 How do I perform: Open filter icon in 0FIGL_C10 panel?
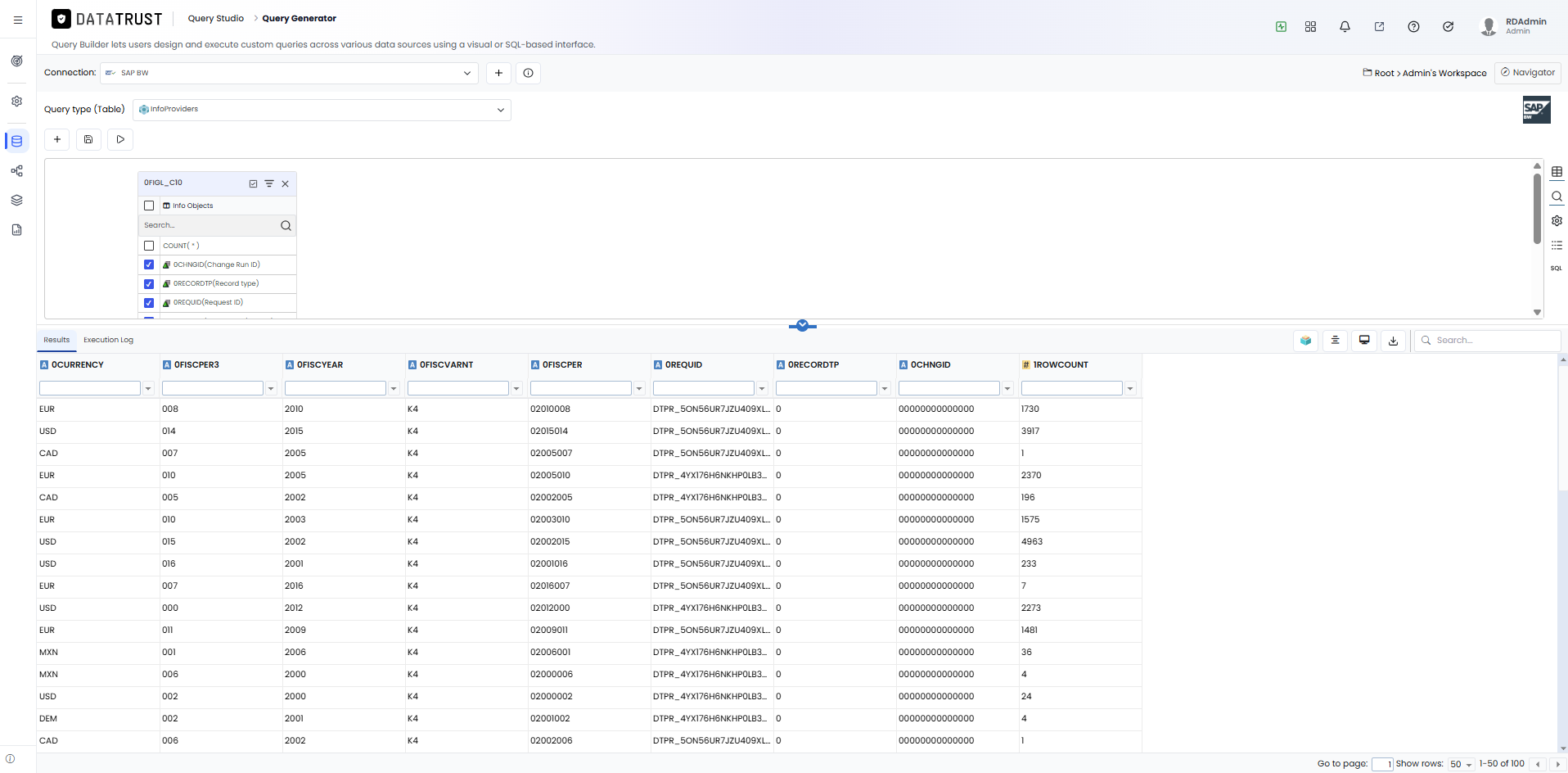tap(269, 183)
